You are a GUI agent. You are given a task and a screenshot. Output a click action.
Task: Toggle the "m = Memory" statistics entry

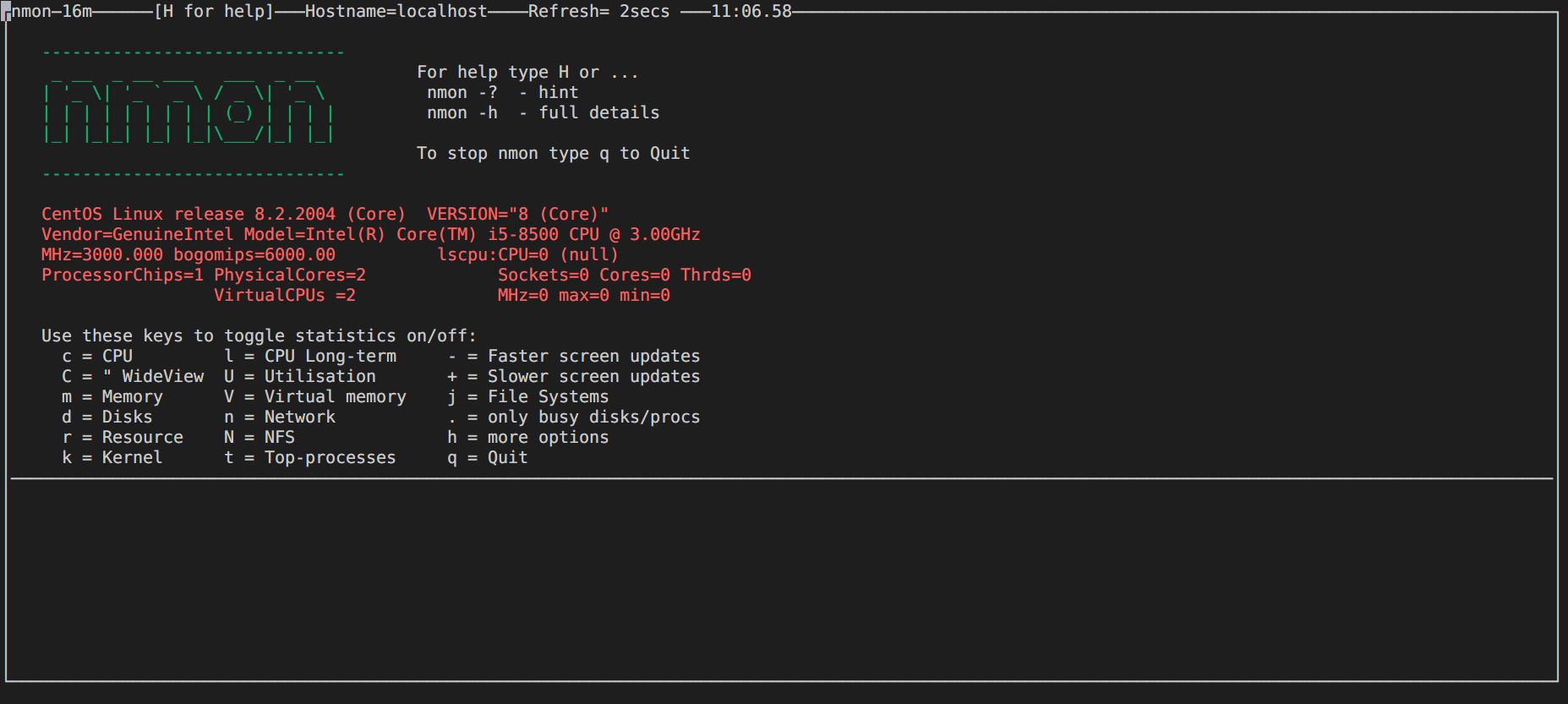point(112,397)
